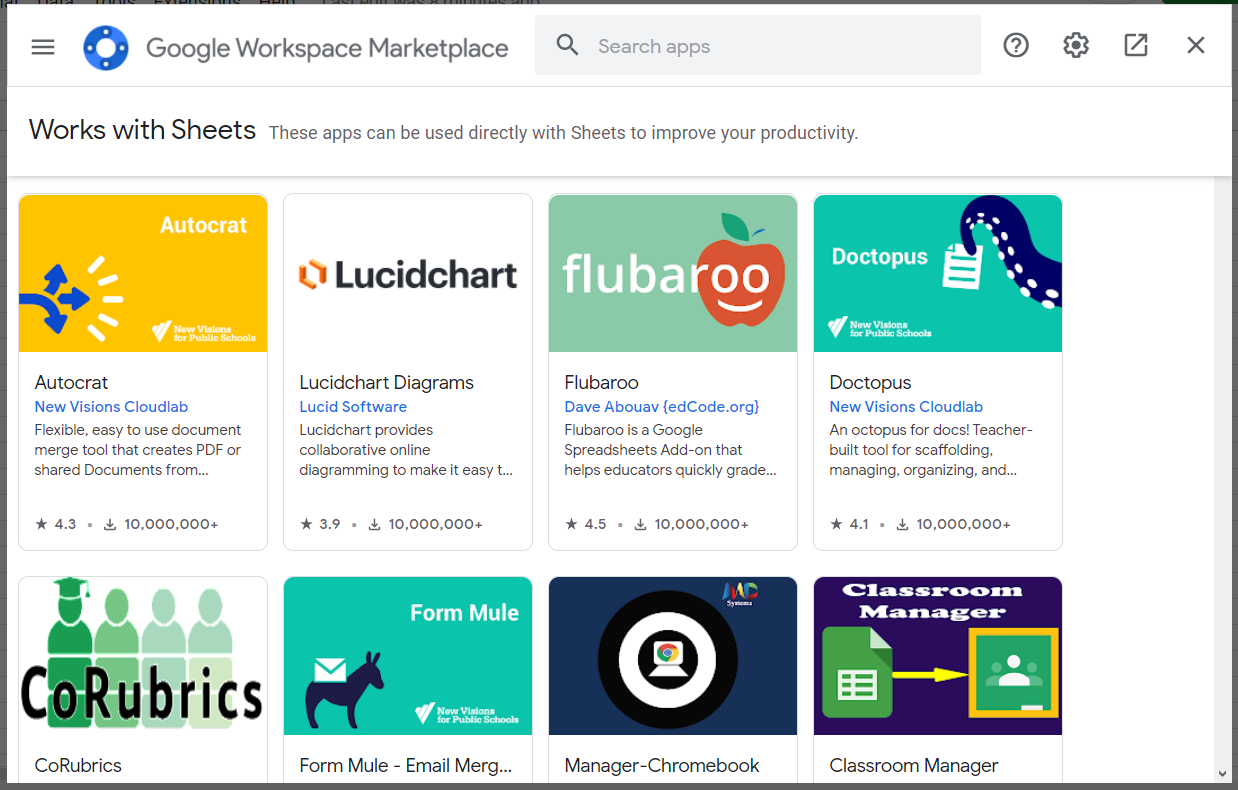Open the Manager-Chromebook banner image
1238x790 pixels.
[x=673, y=656]
